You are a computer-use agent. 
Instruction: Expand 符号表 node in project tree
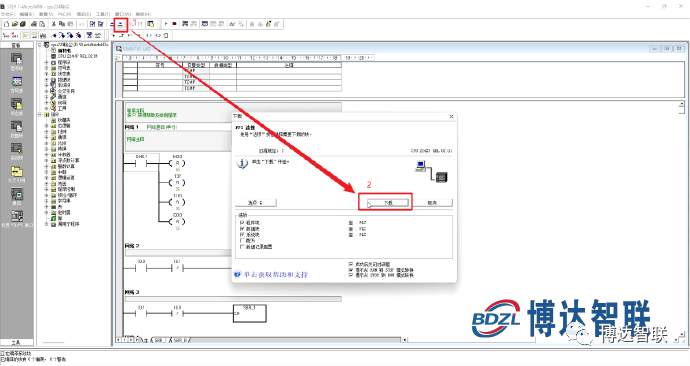(x=47, y=68)
